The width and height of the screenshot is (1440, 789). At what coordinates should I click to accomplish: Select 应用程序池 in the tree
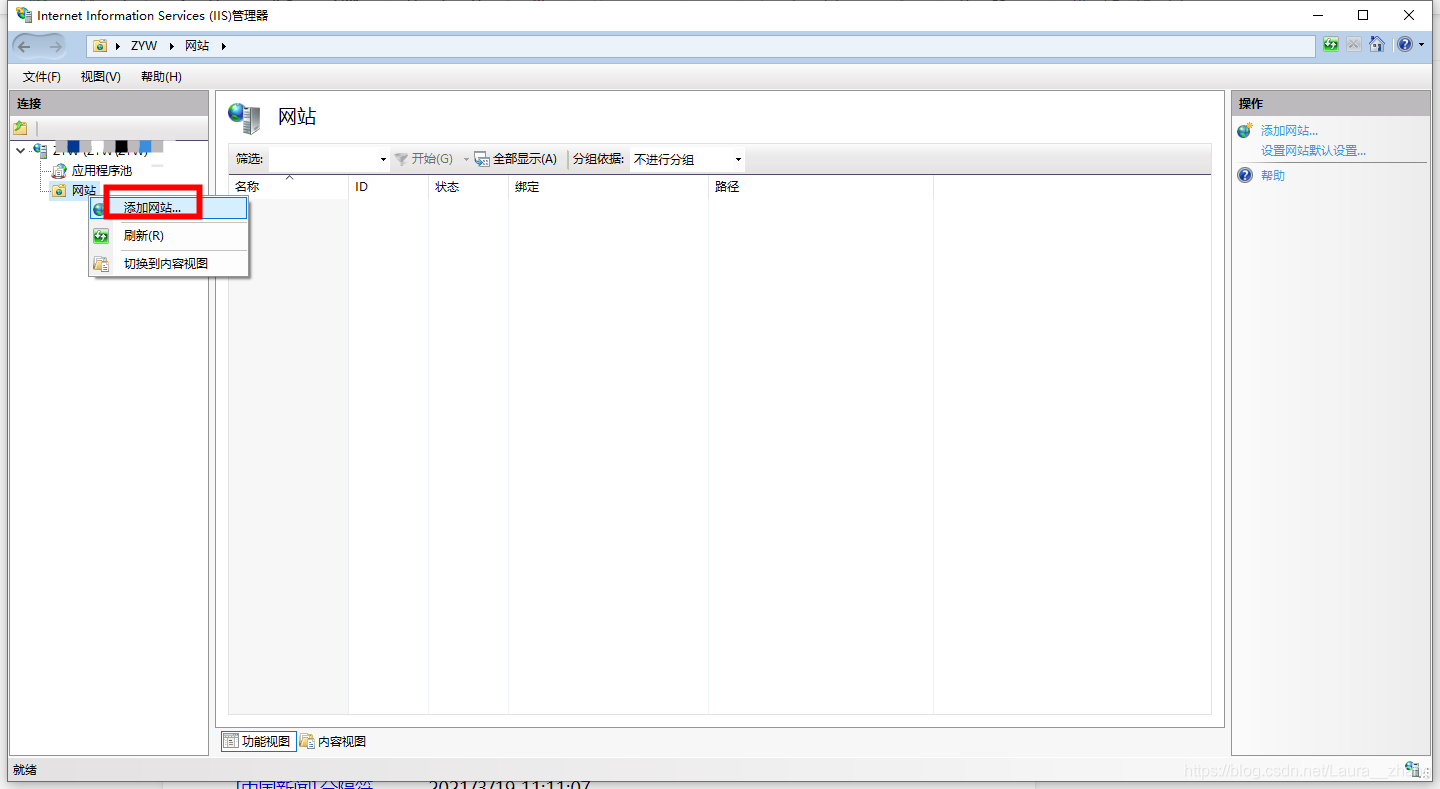[x=101, y=171]
